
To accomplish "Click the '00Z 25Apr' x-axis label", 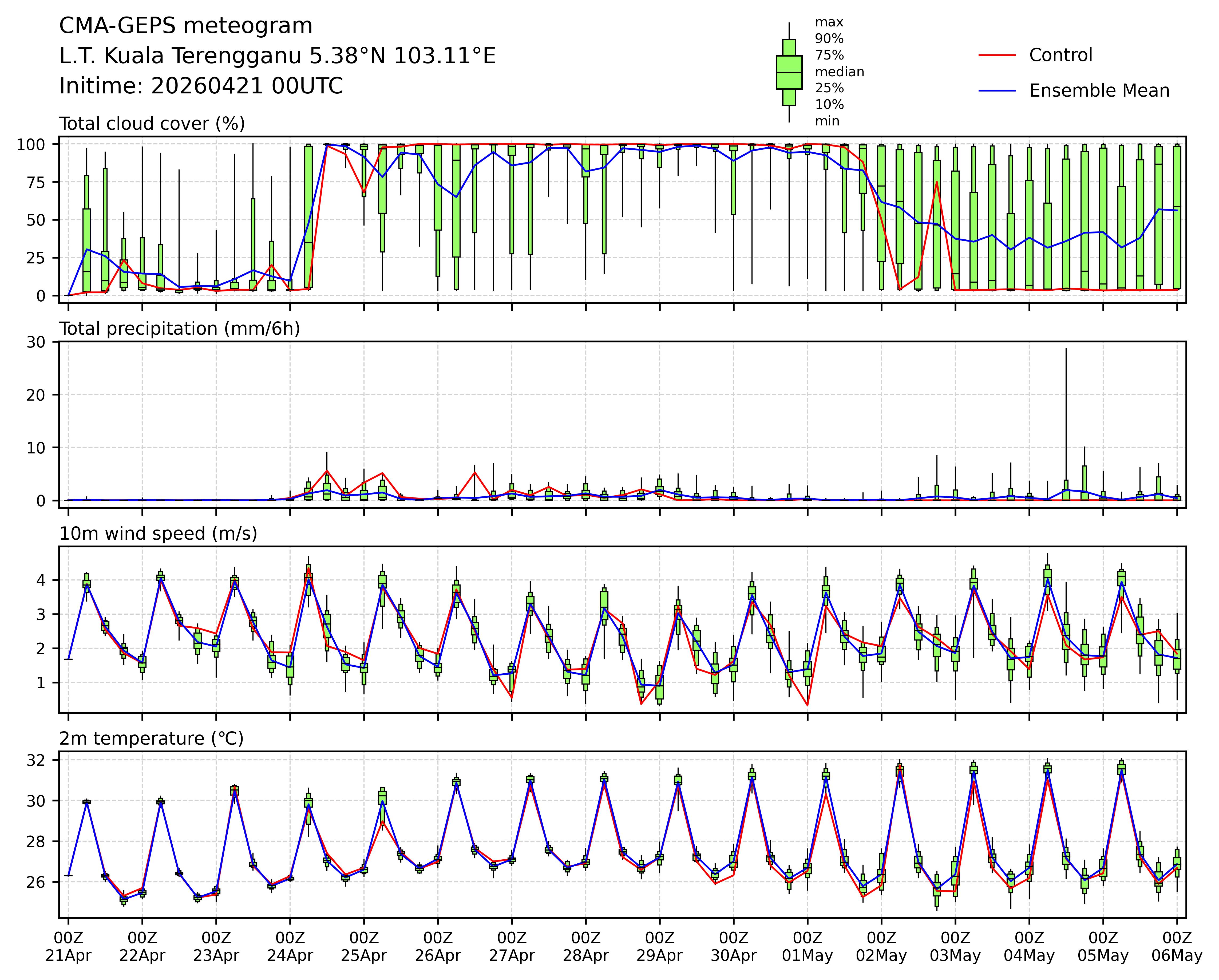I will coord(363,947).
